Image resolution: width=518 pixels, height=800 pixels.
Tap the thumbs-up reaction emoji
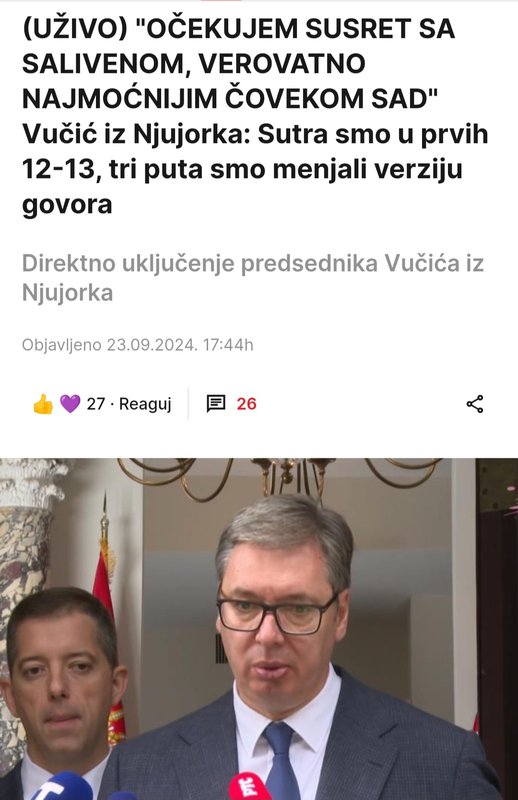pos(43,404)
